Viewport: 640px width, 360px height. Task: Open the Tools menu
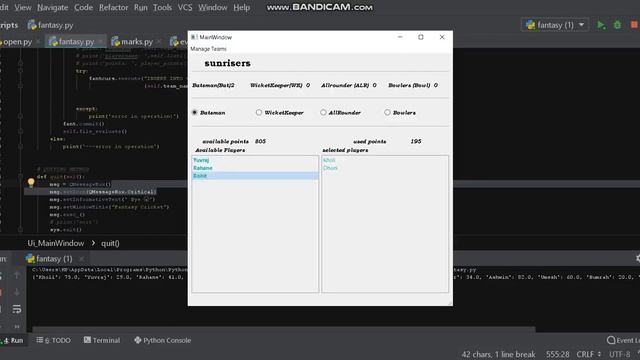pyautogui.click(x=162, y=7)
